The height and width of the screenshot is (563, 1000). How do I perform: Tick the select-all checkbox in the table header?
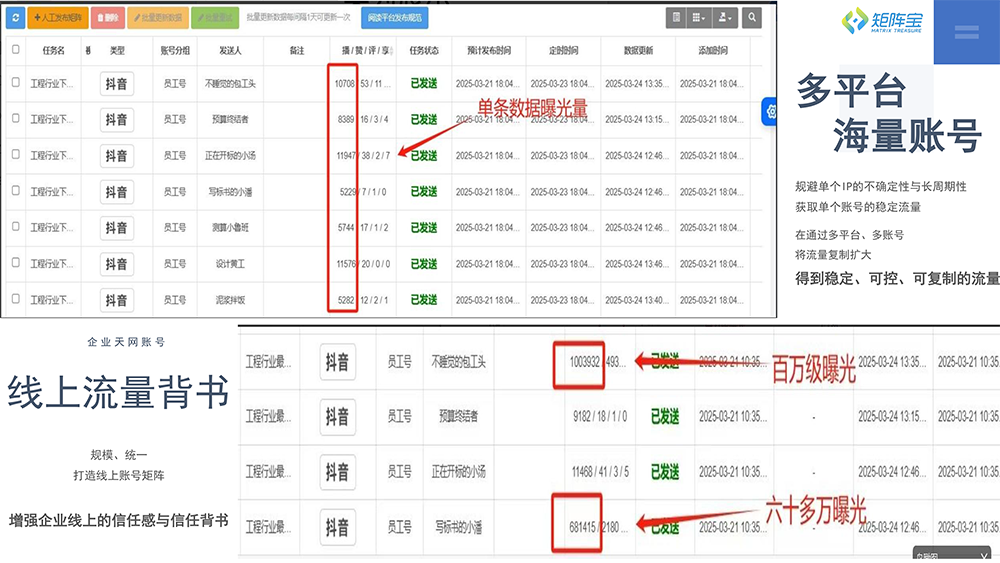coord(16,49)
